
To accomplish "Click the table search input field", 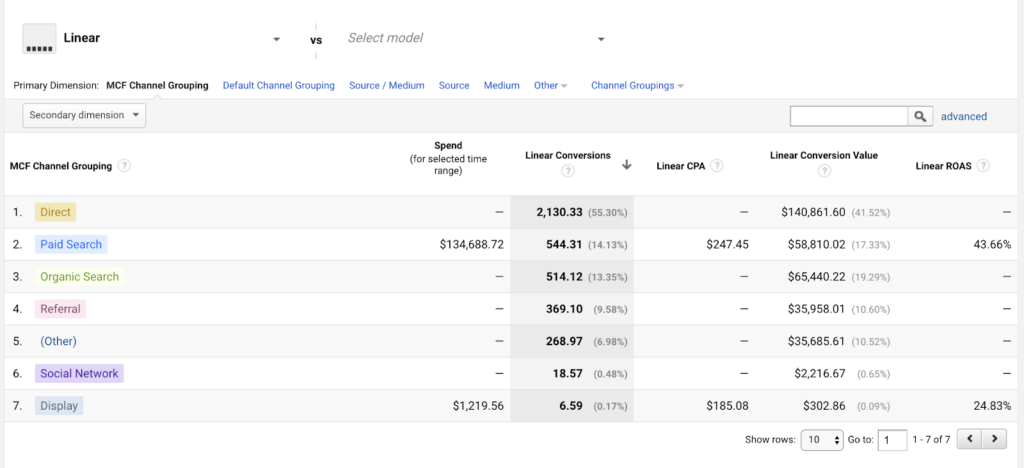I will (x=849, y=116).
